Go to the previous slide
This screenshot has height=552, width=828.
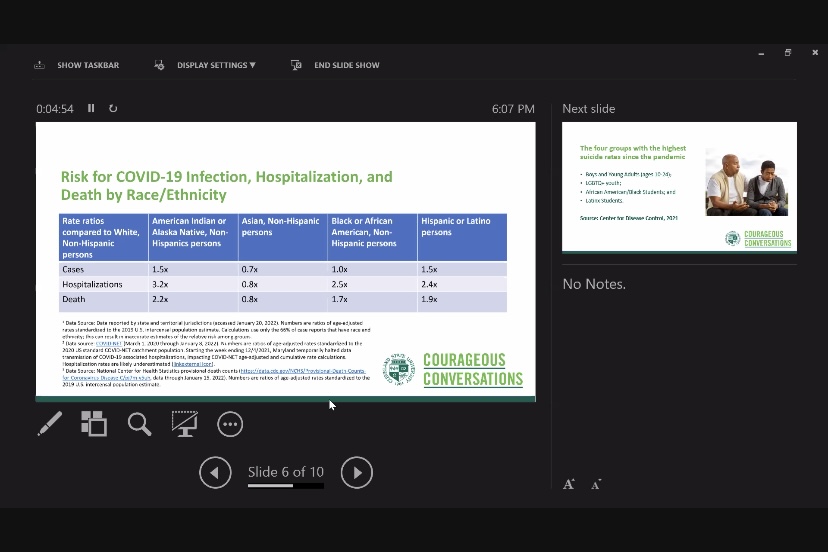click(215, 472)
